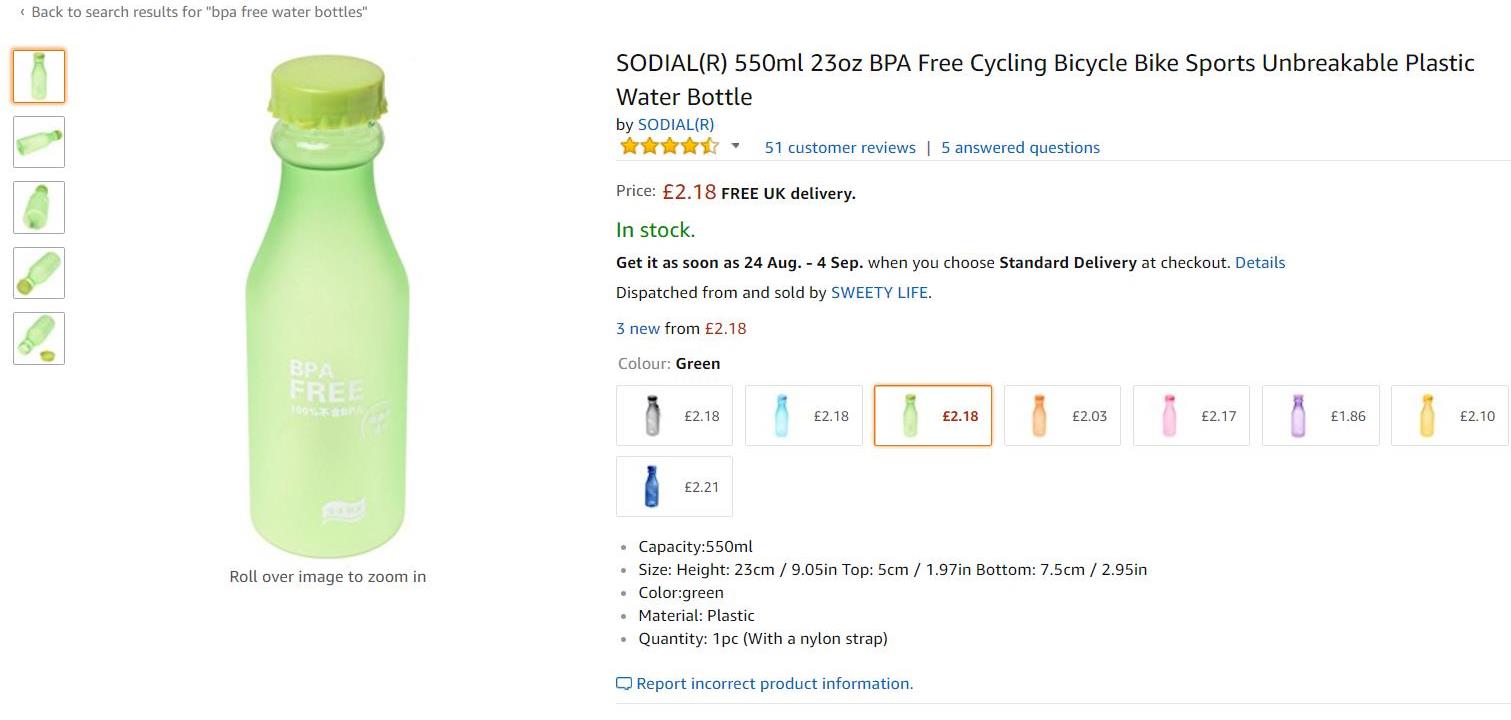Image resolution: width=1511 pixels, height=720 pixels.
Task: Show the second thumbnail of tilted bottle
Action: click(39, 142)
